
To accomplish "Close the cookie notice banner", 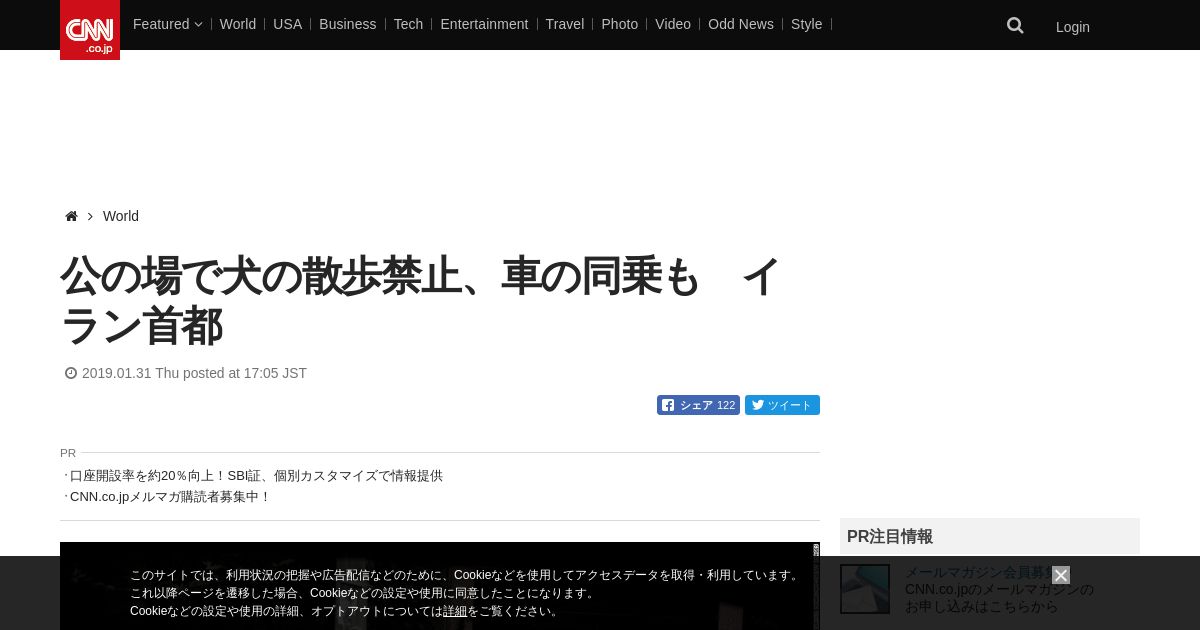I will (1061, 575).
